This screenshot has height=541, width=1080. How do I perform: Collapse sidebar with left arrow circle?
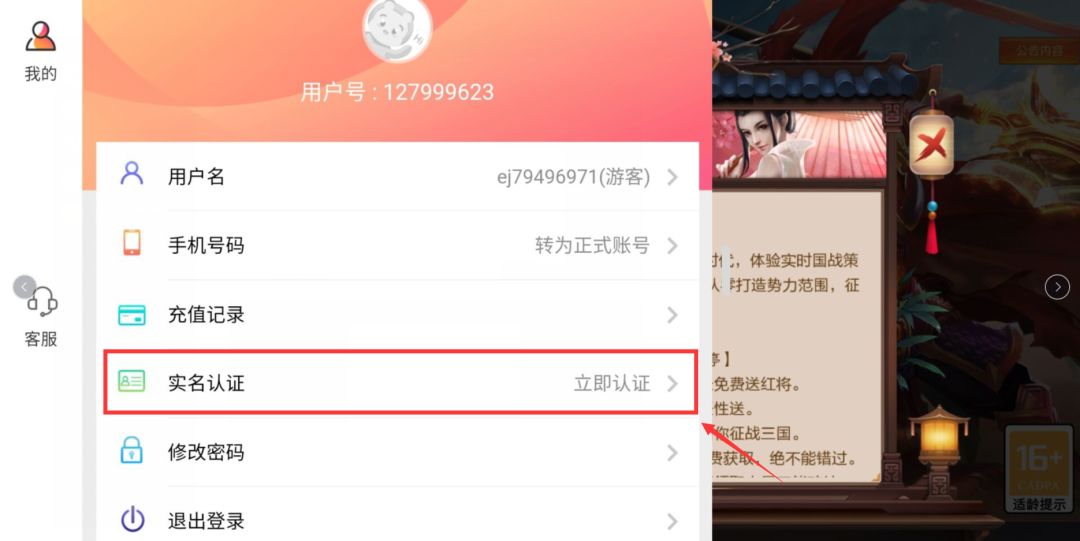coord(24,287)
